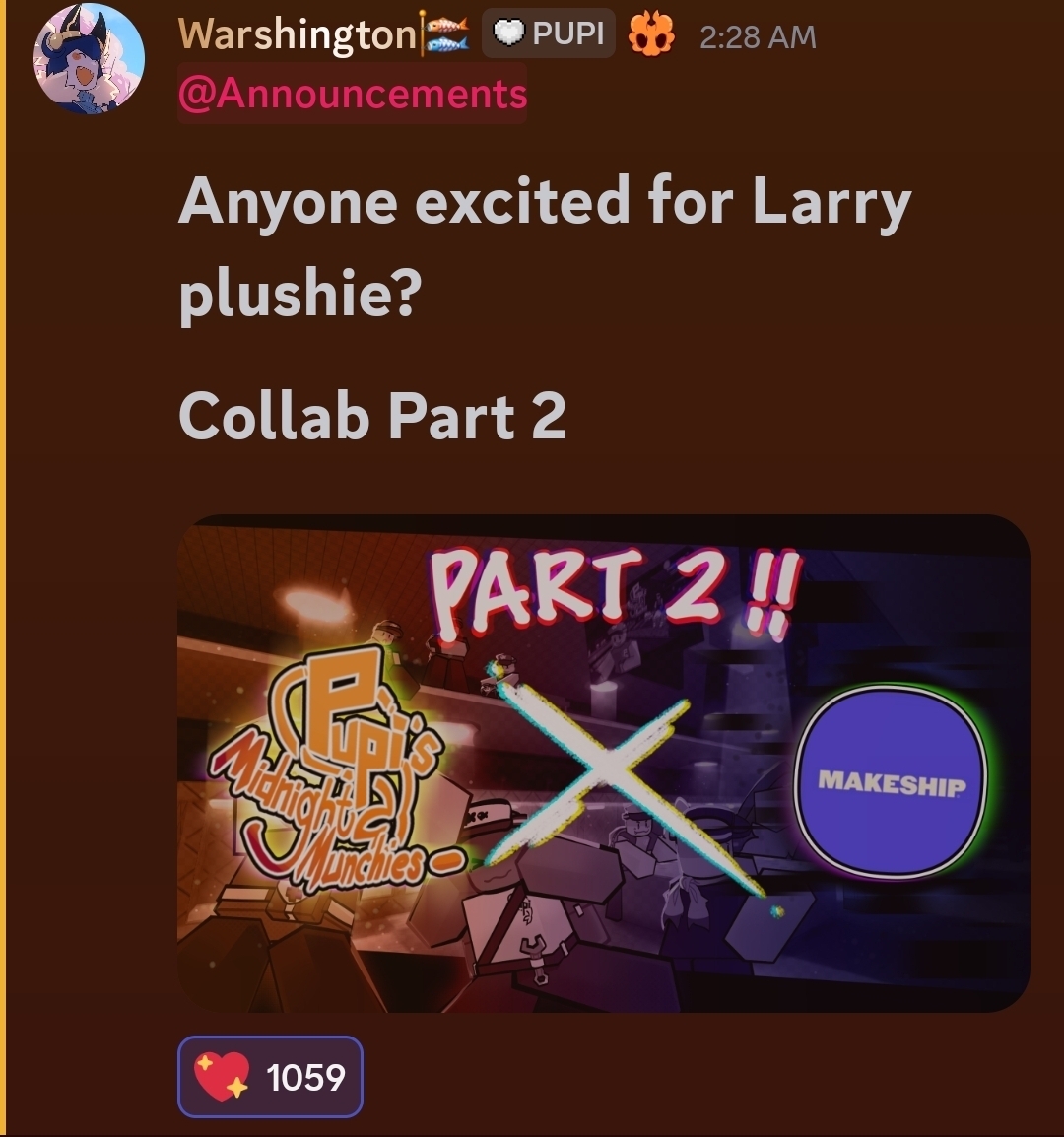Click the Collab Part 2 heading text

click(372, 416)
